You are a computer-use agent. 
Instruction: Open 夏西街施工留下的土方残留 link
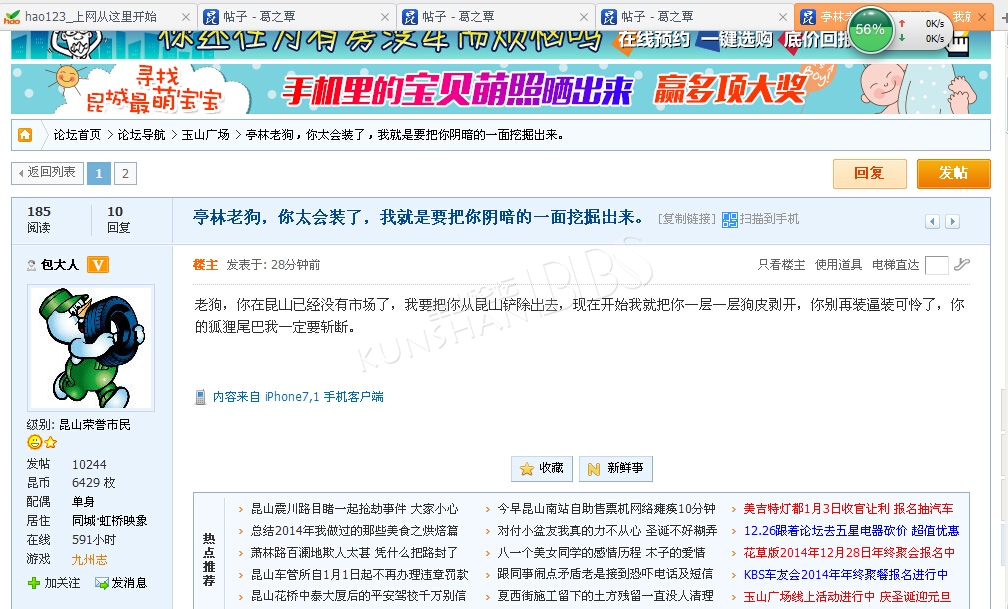coord(605,596)
